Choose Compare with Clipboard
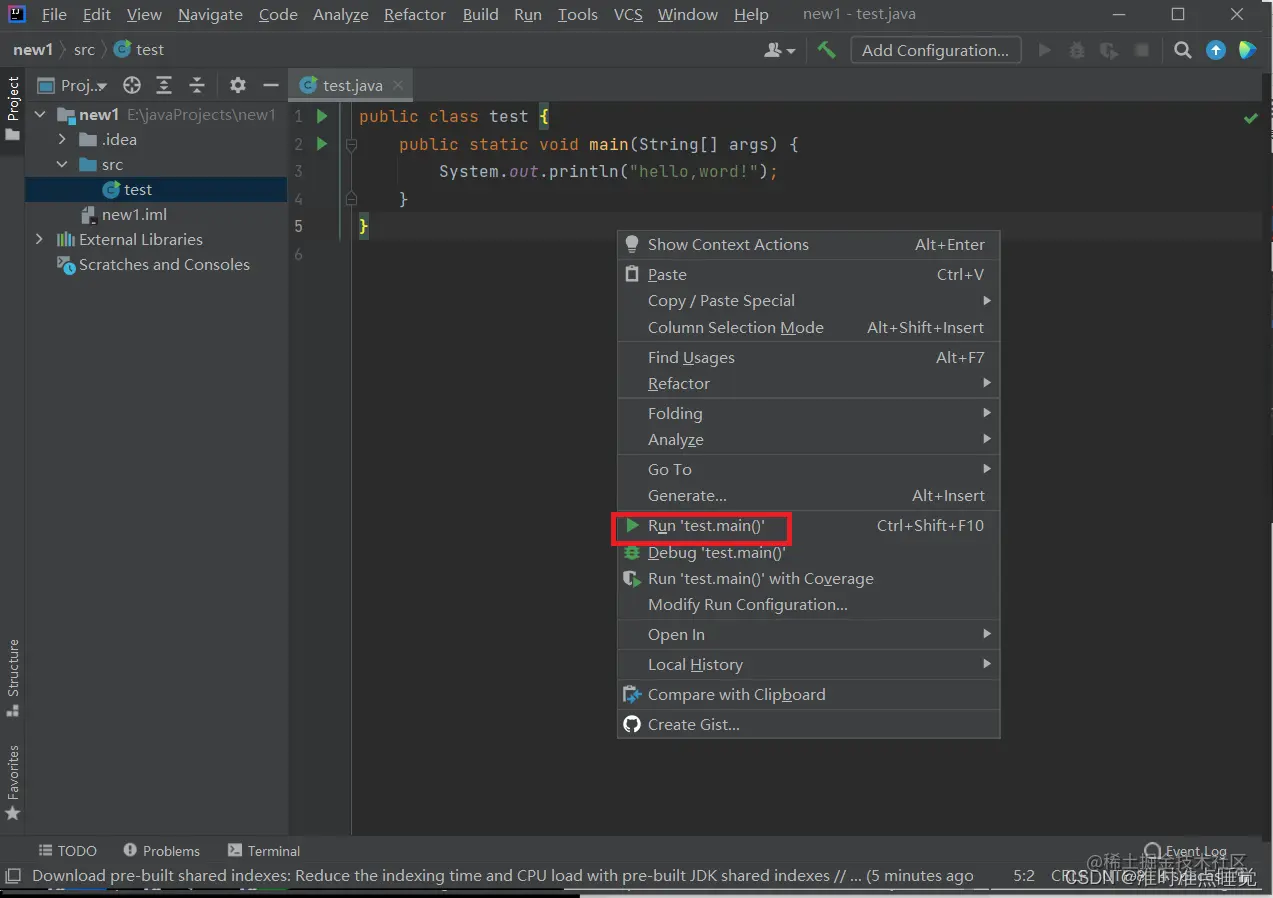This screenshot has width=1273, height=898. click(809, 695)
